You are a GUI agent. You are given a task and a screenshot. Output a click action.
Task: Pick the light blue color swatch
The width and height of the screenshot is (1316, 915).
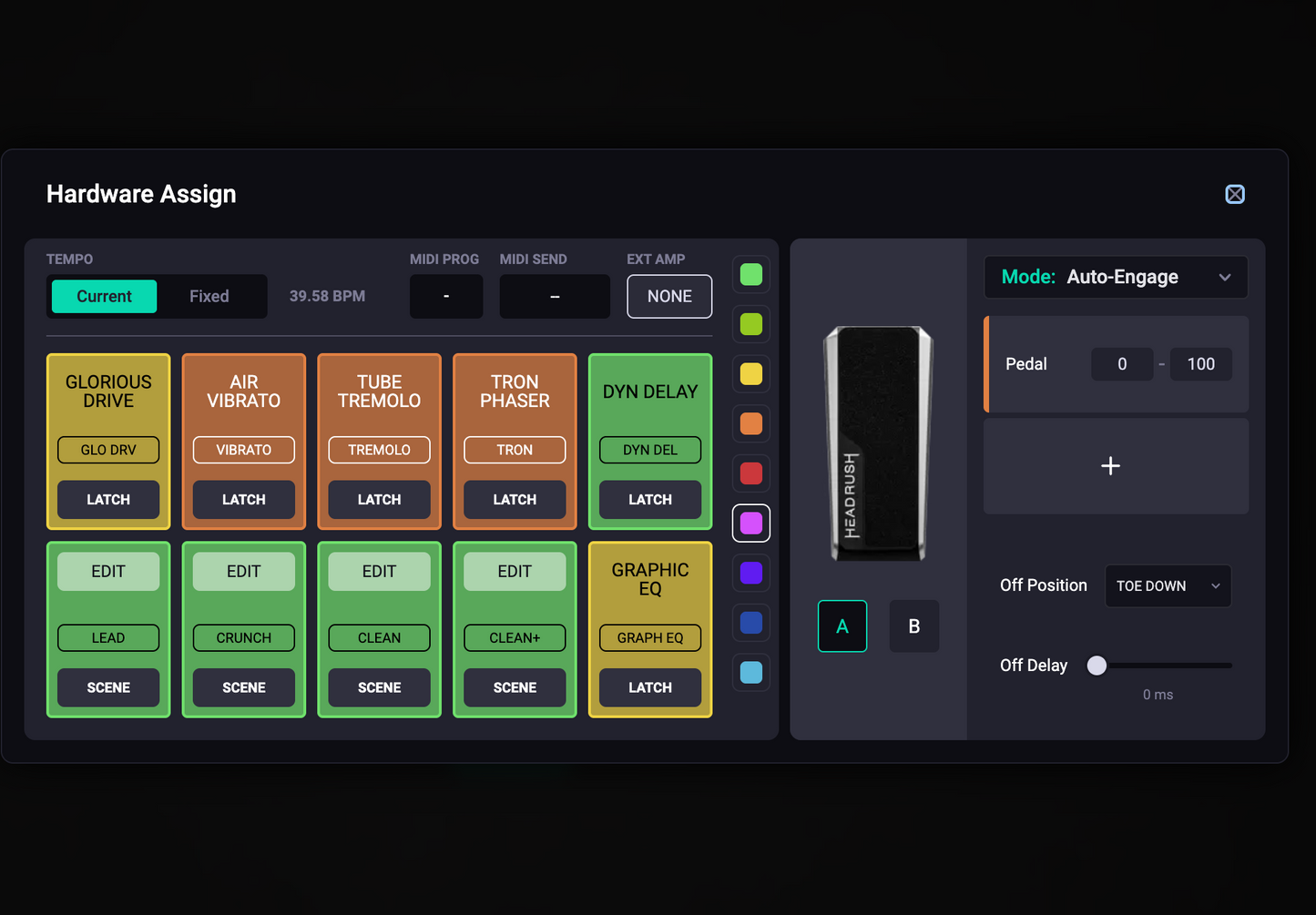[751, 673]
